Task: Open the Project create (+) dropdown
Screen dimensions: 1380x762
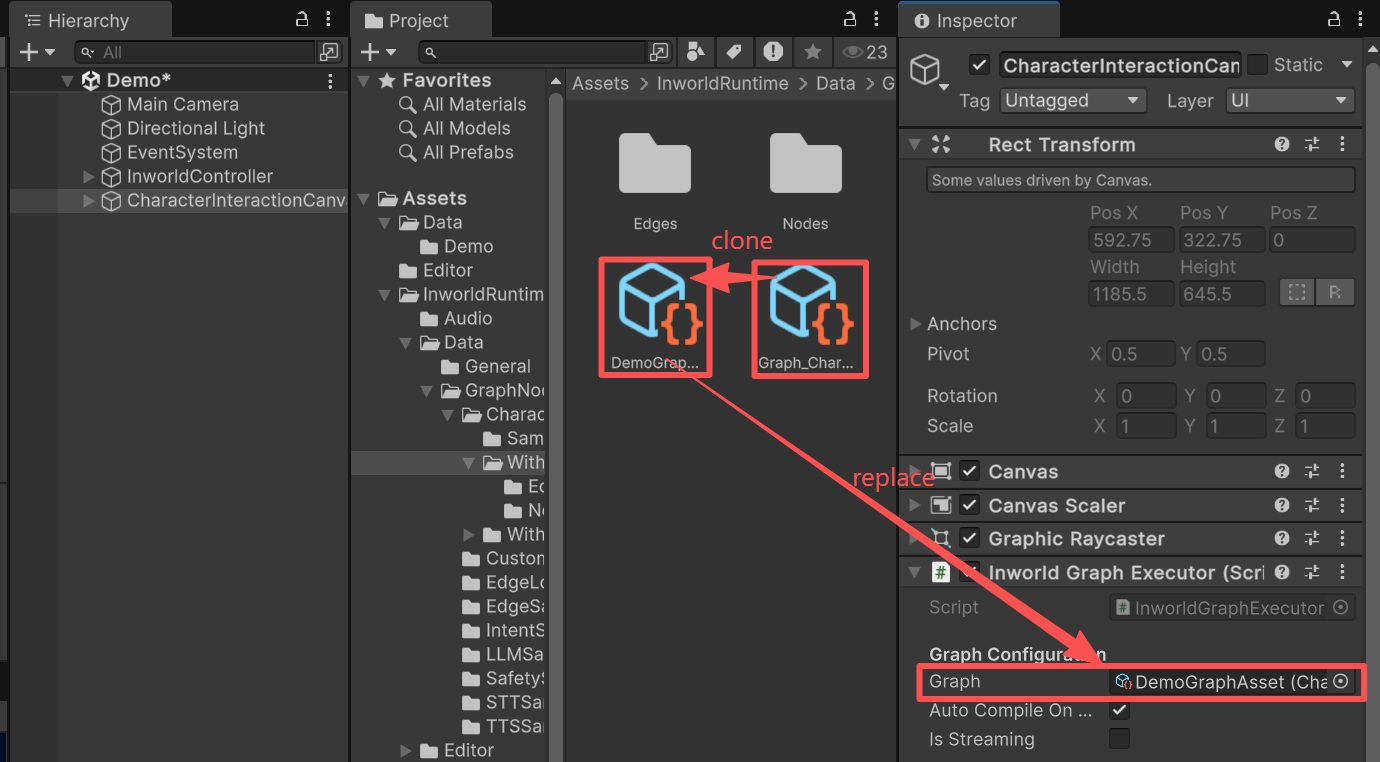Action: pyautogui.click(x=379, y=52)
